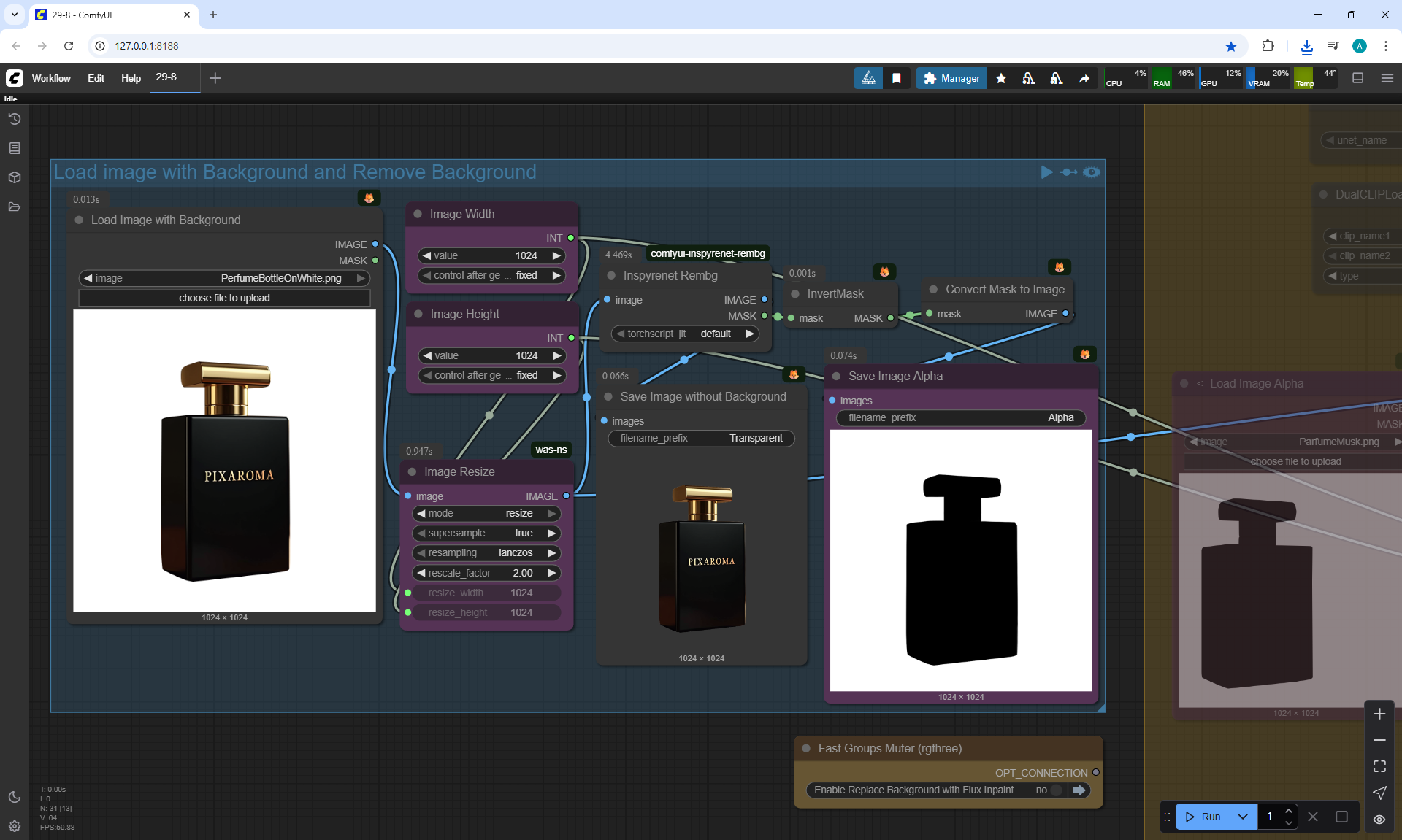Toggle Enable Replace Background with Flux Inpaint
1402x840 pixels.
coord(1057,790)
